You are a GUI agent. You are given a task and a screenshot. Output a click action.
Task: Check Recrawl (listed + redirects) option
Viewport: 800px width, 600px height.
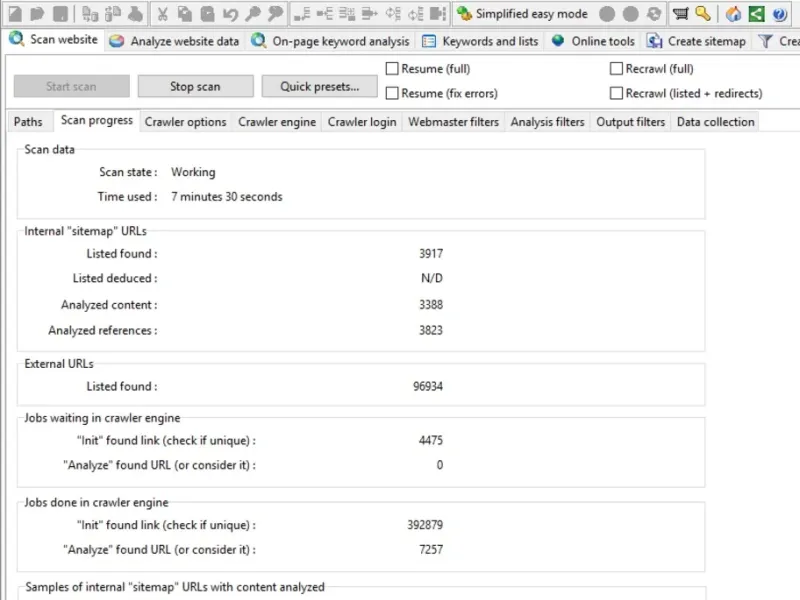click(x=616, y=93)
